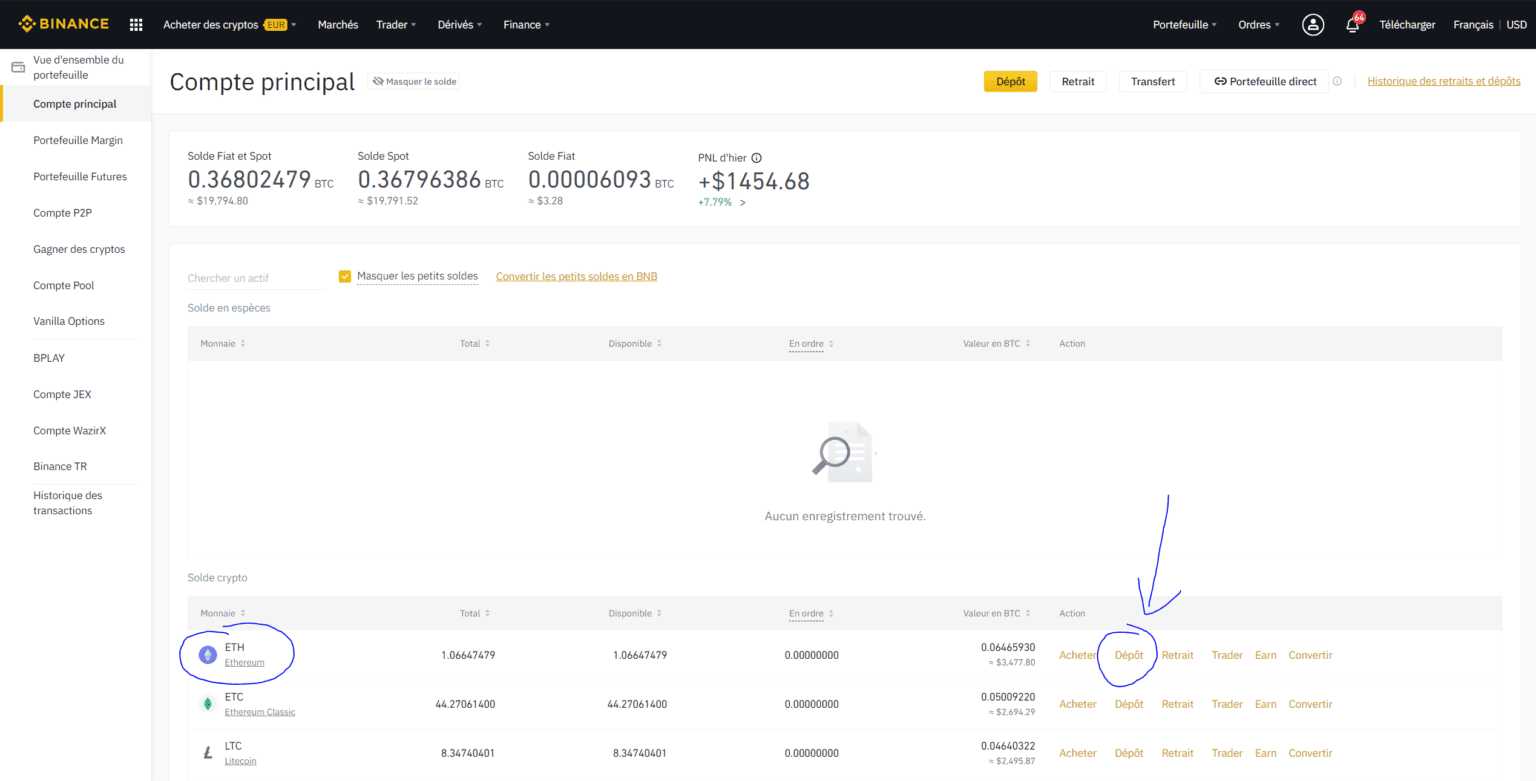Select Compte P2P in sidebar
The height and width of the screenshot is (781, 1536).
[62, 213]
